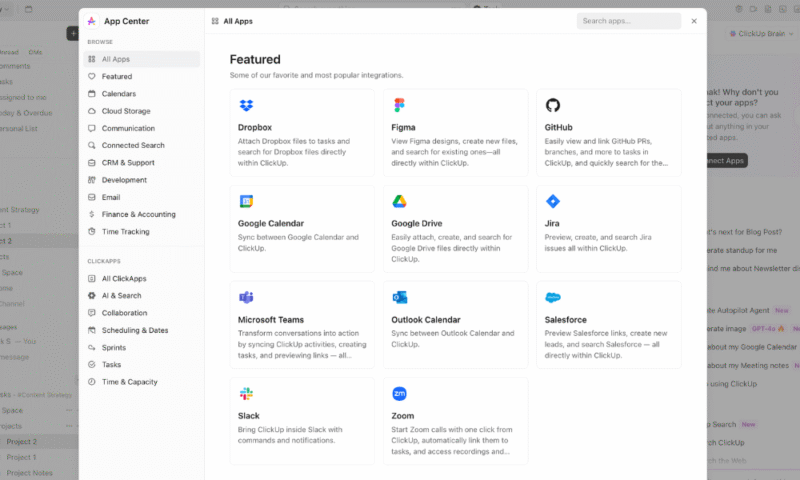The image size is (800, 480).
Task: Select All ClickApps in sidebar
Action: (141, 279)
